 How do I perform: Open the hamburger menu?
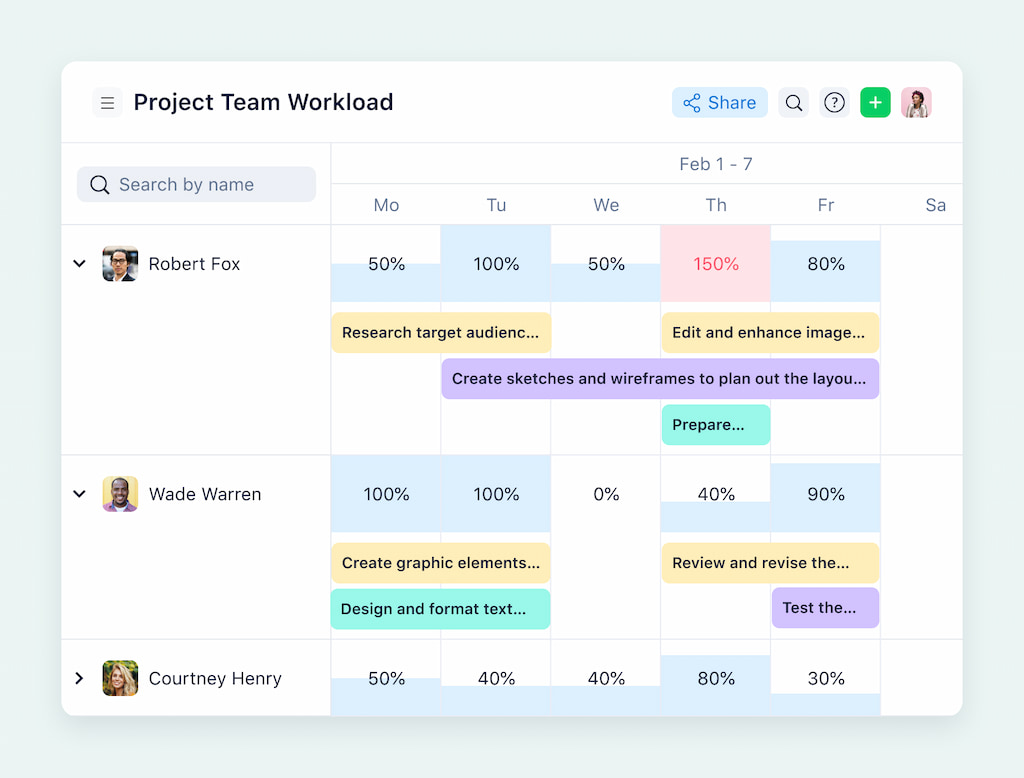click(107, 102)
